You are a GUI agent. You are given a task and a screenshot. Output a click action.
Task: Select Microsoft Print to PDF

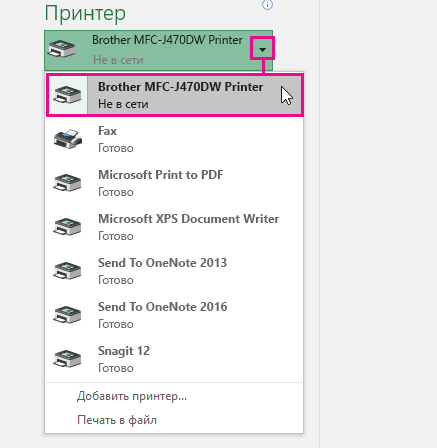click(174, 183)
